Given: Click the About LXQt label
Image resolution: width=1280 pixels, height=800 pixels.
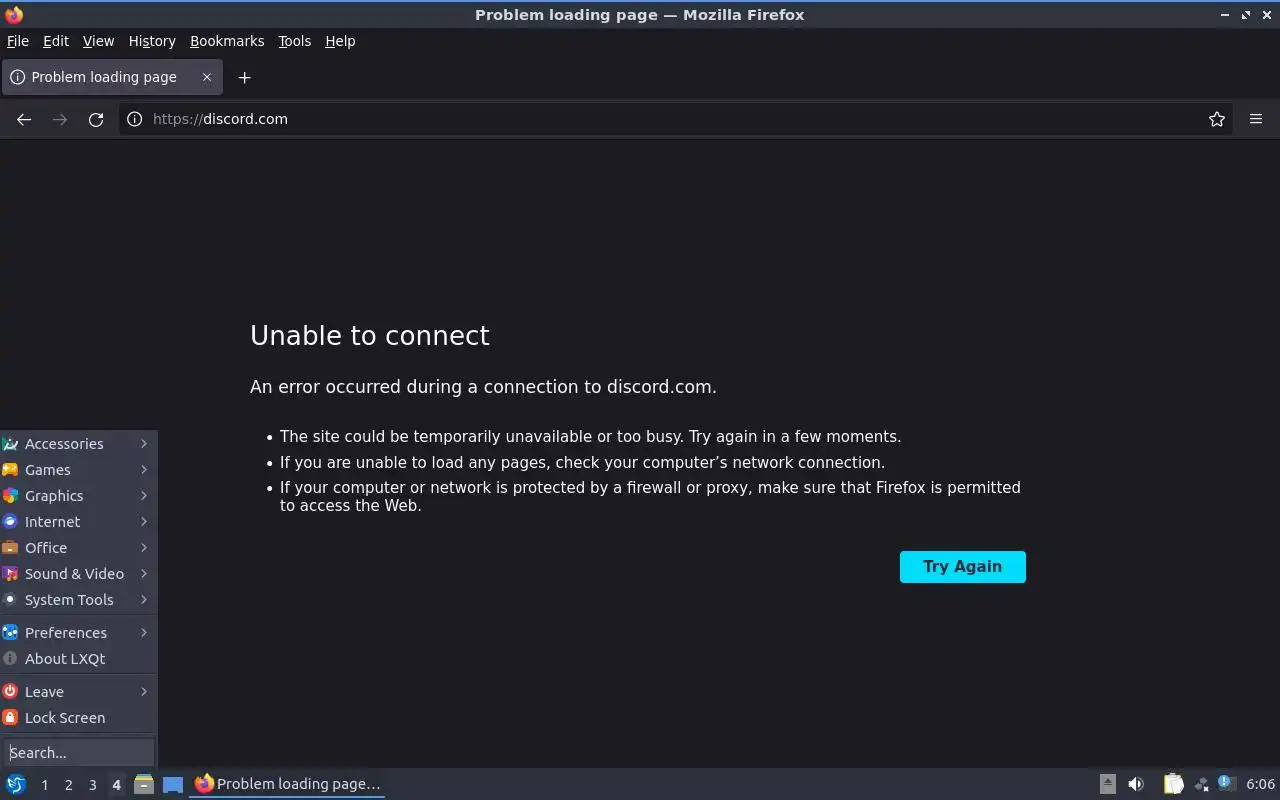Looking at the screenshot, I should [x=65, y=659].
